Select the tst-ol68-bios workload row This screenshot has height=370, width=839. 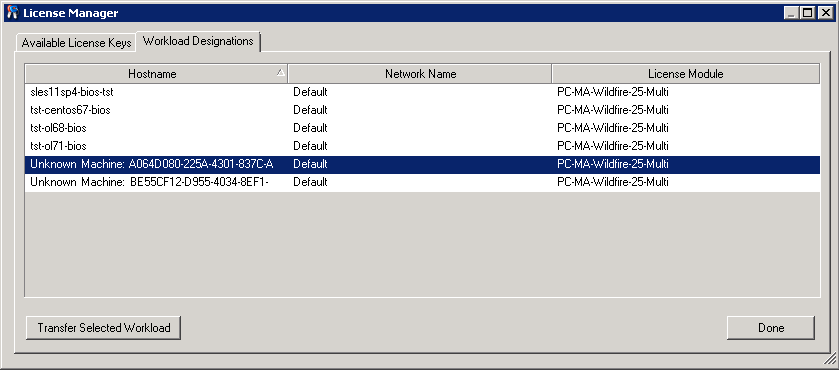coord(422,128)
